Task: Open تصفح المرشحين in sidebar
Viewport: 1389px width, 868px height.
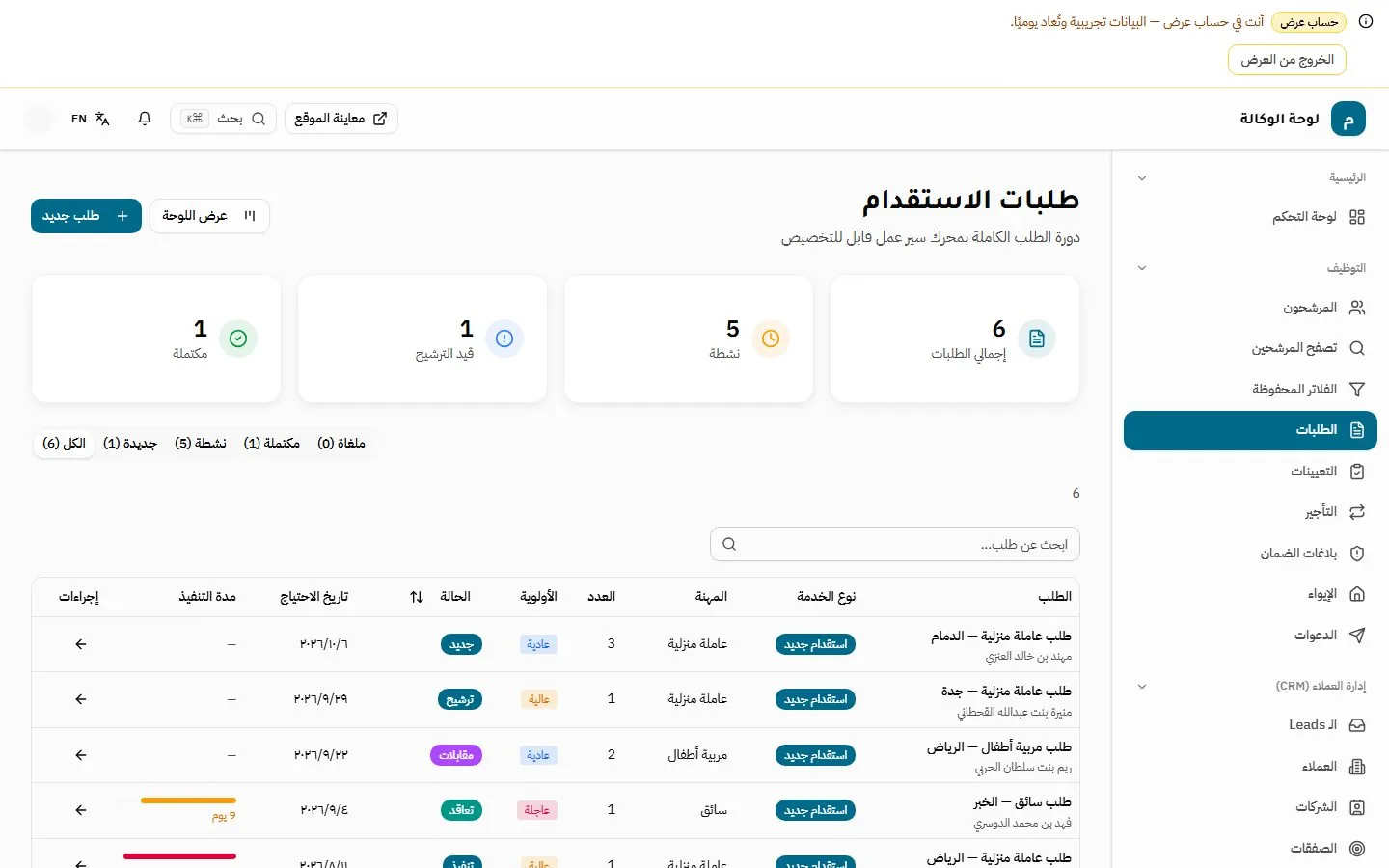Action: (1250, 348)
